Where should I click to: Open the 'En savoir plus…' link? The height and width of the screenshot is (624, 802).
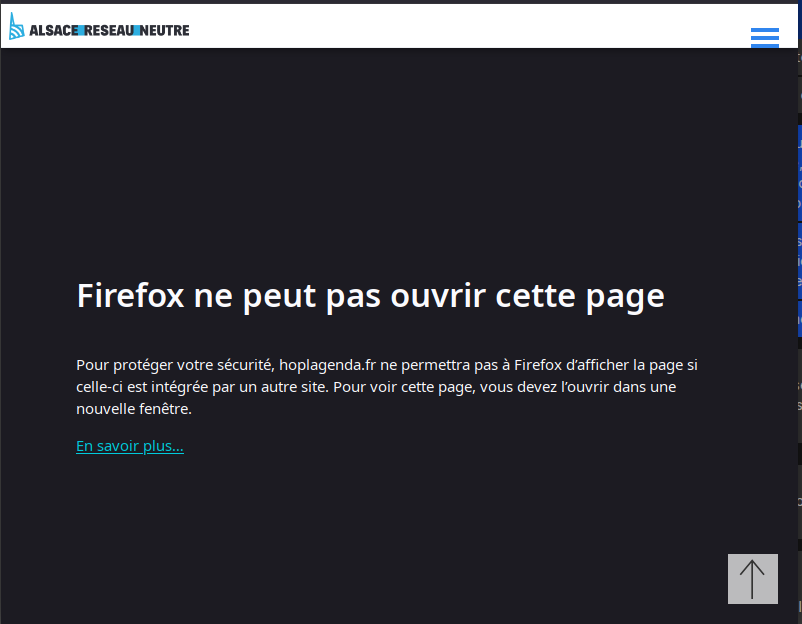(130, 446)
